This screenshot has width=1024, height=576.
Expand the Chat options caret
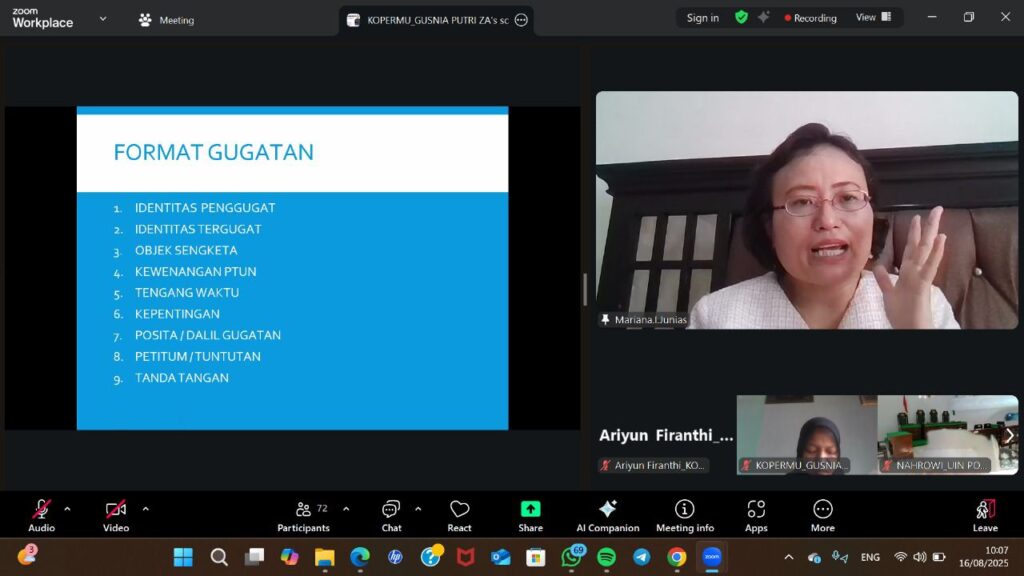(418, 509)
